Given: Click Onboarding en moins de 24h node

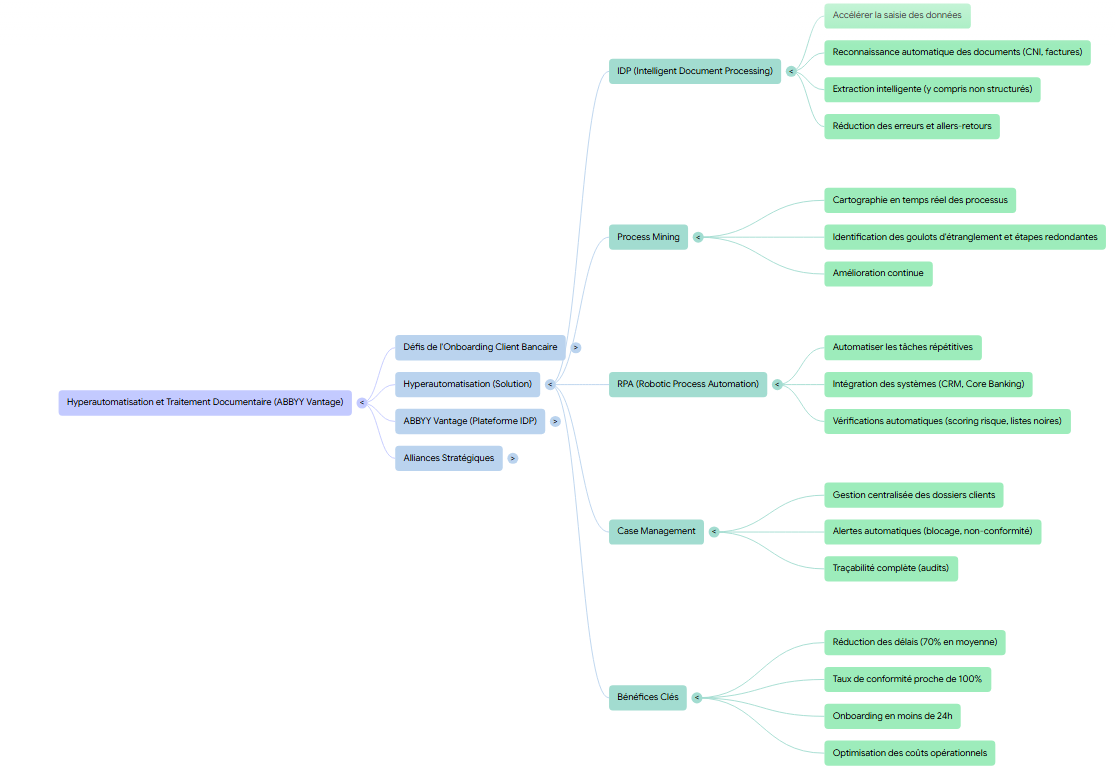Looking at the screenshot, I should (x=892, y=716).
